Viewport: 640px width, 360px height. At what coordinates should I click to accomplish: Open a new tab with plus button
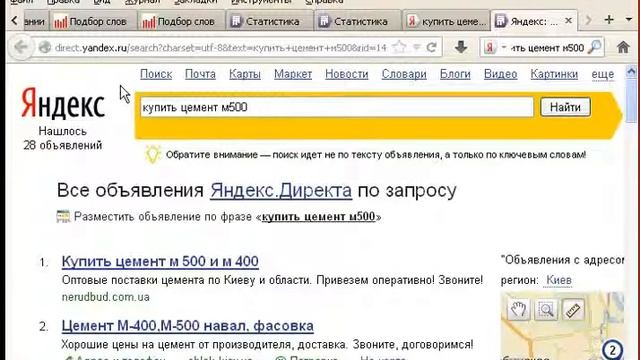(x=609, y=20)
